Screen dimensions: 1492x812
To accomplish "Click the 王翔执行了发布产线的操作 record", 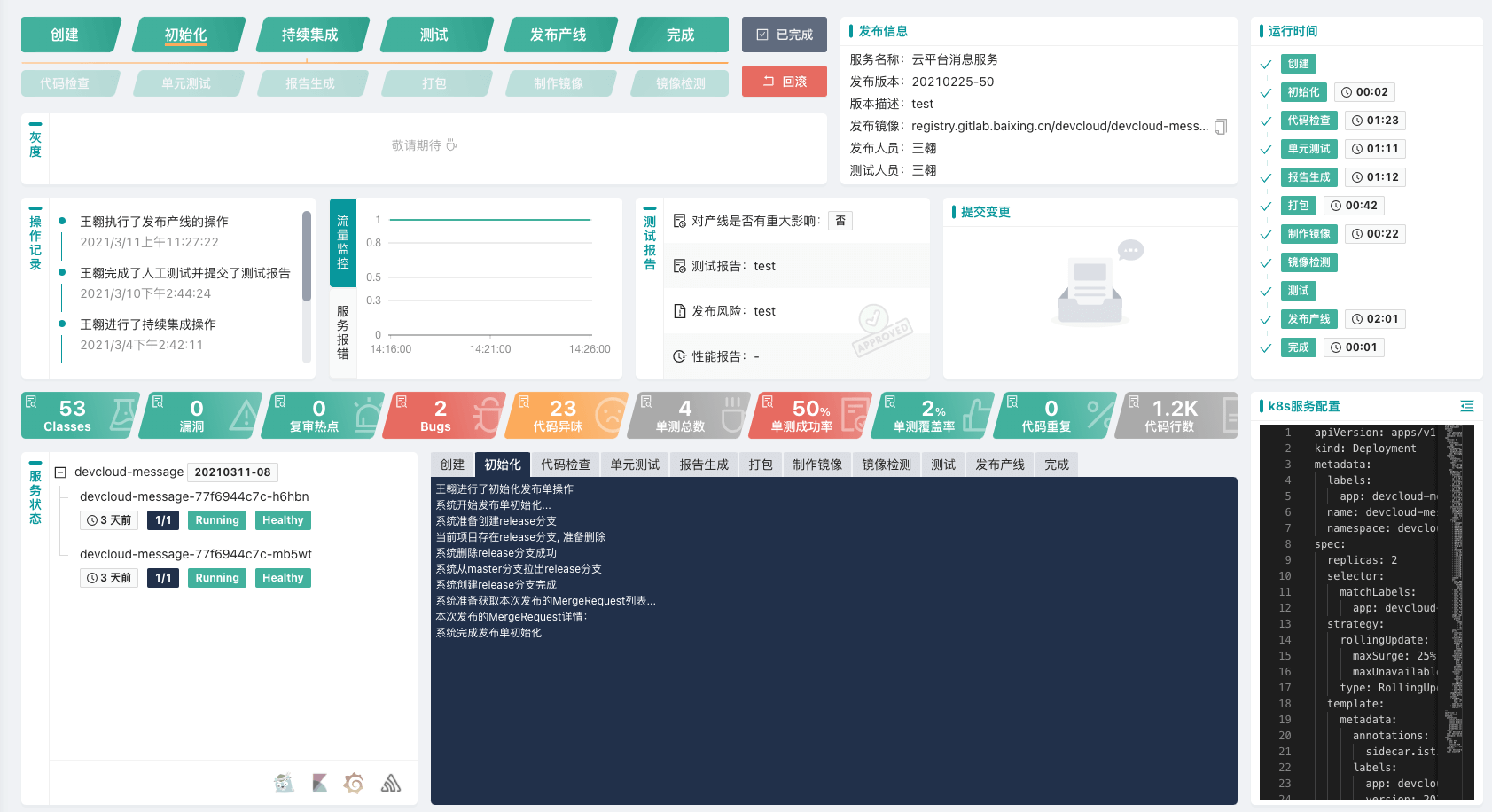I will click(x=154, y=222).
